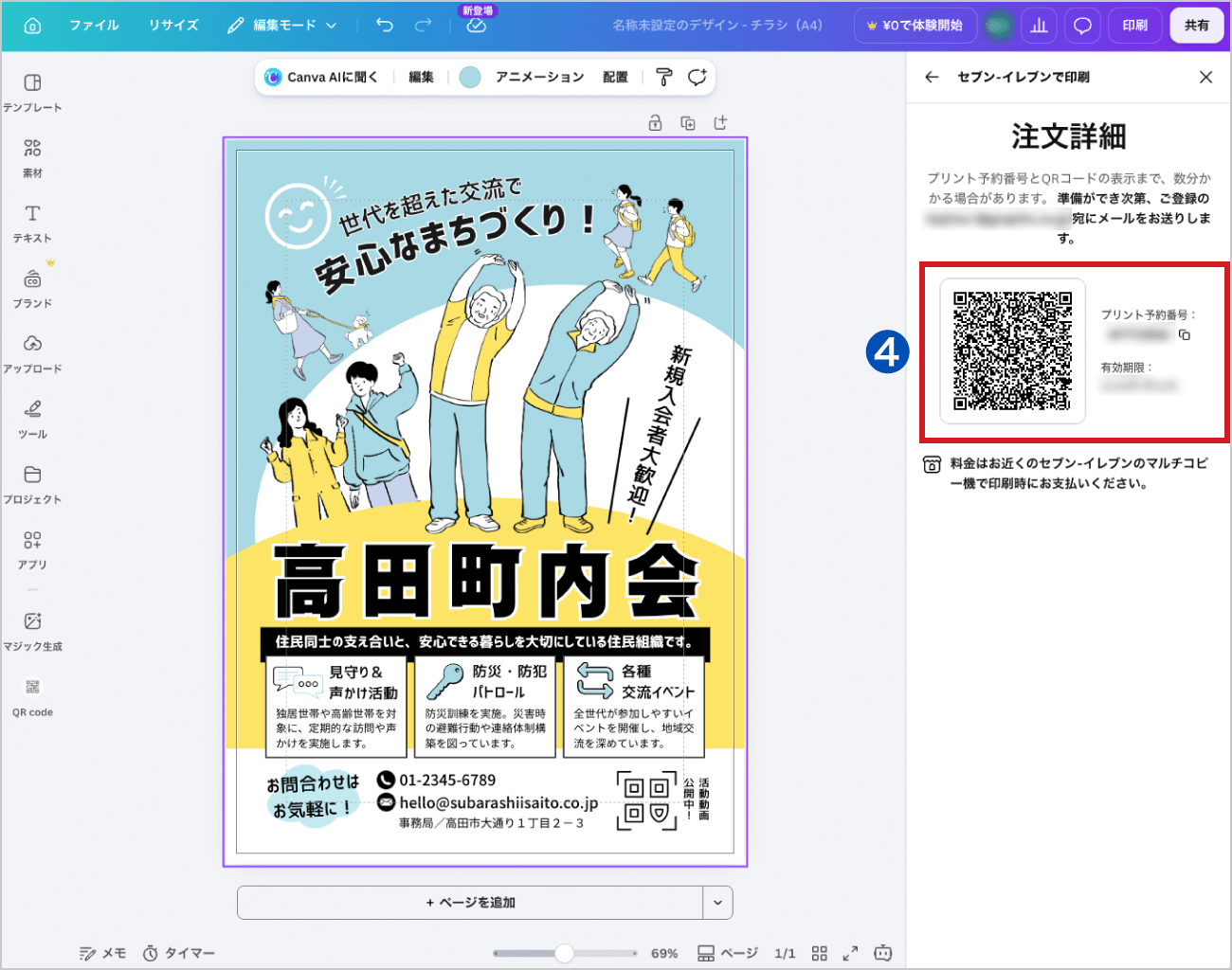This screenshot has width=1232, height=970.
Task: Open the assistant robot icon
Action: click(883, 953)
